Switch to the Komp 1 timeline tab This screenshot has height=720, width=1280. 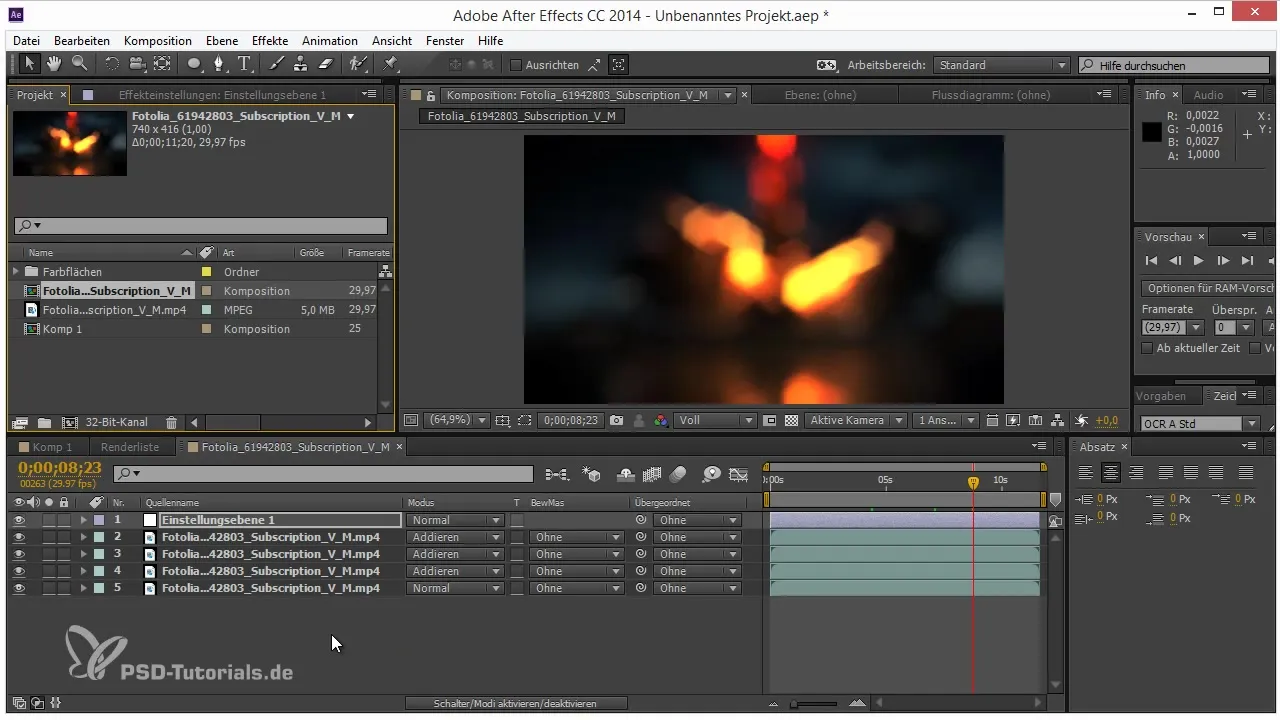pos(52,447)
